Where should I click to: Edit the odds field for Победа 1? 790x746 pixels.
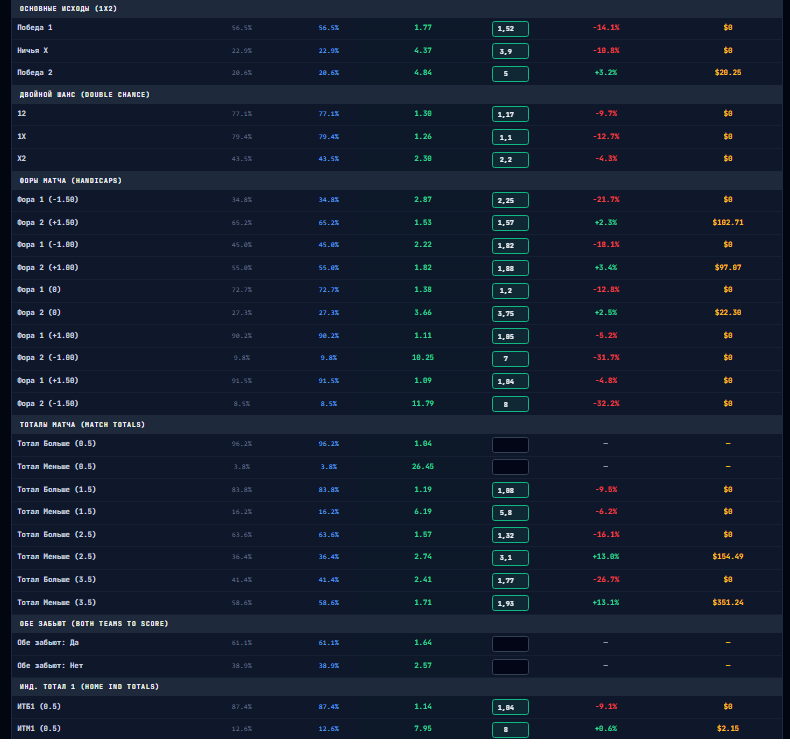(x=510, y=29)
